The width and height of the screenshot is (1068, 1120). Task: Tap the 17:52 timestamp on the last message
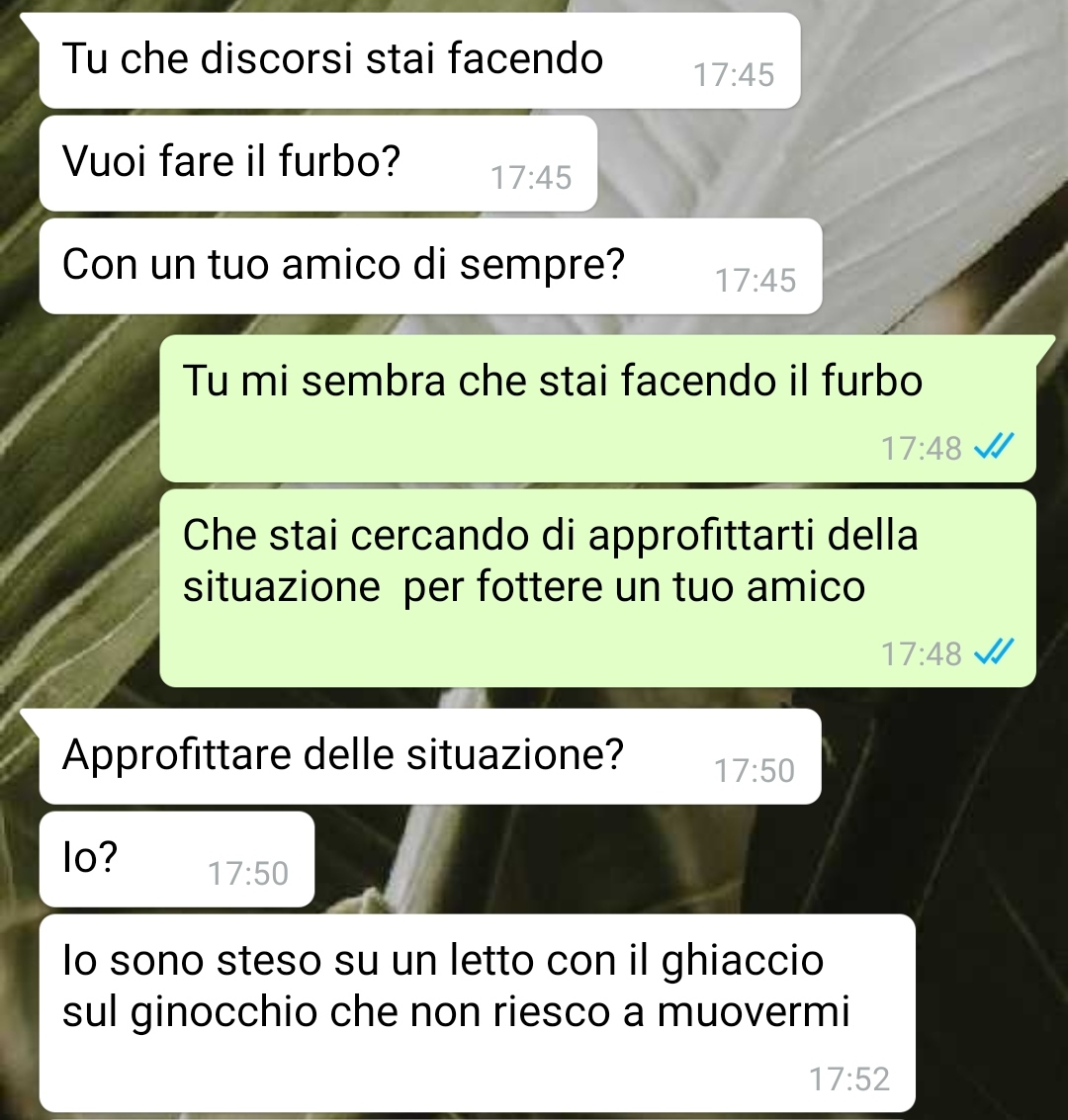pos(849,1078)
